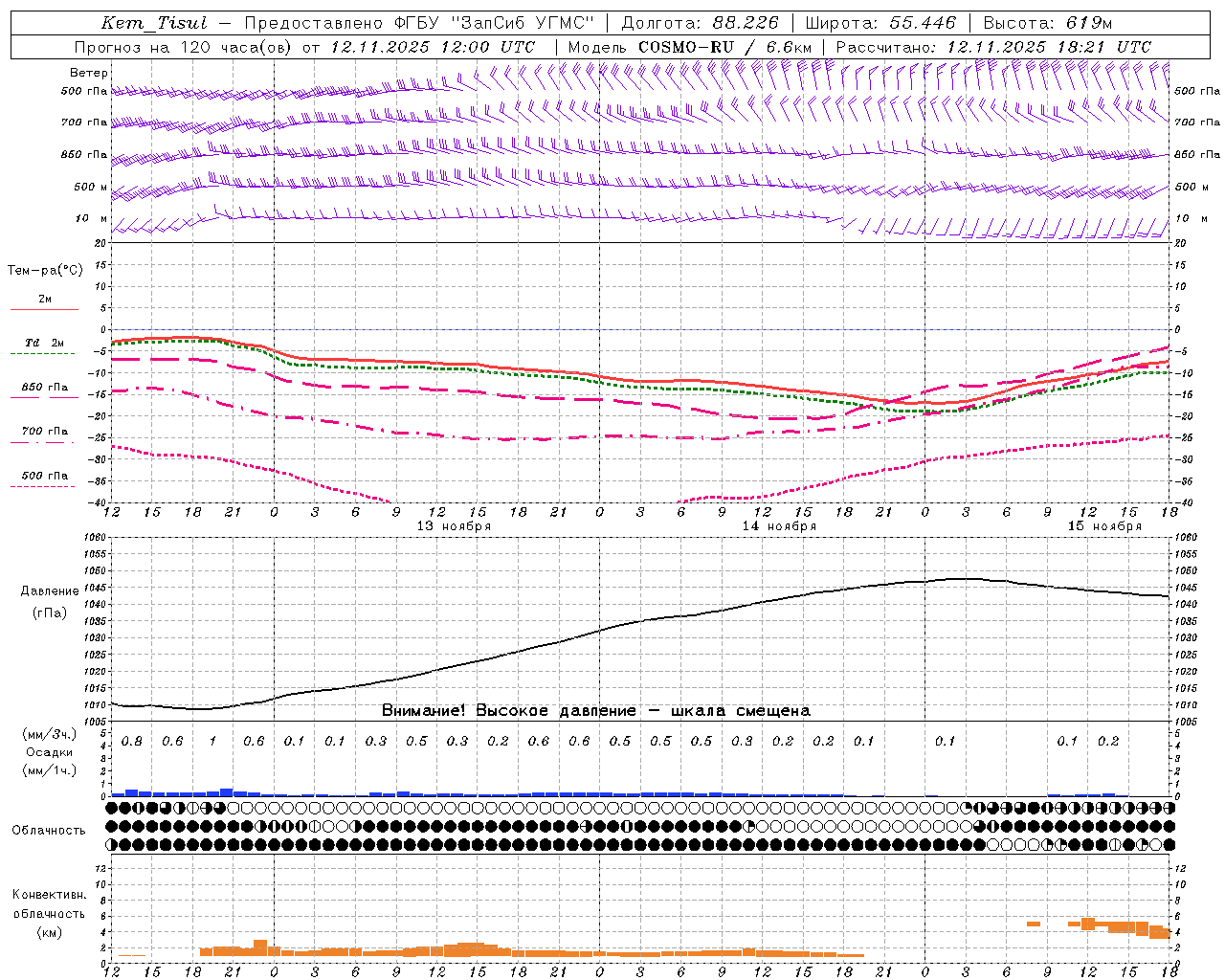Image resolution: width=1225 pixels, height=980 pixels.
Task: Click the 13 ноября date label
Action: (x=455, y=526)
